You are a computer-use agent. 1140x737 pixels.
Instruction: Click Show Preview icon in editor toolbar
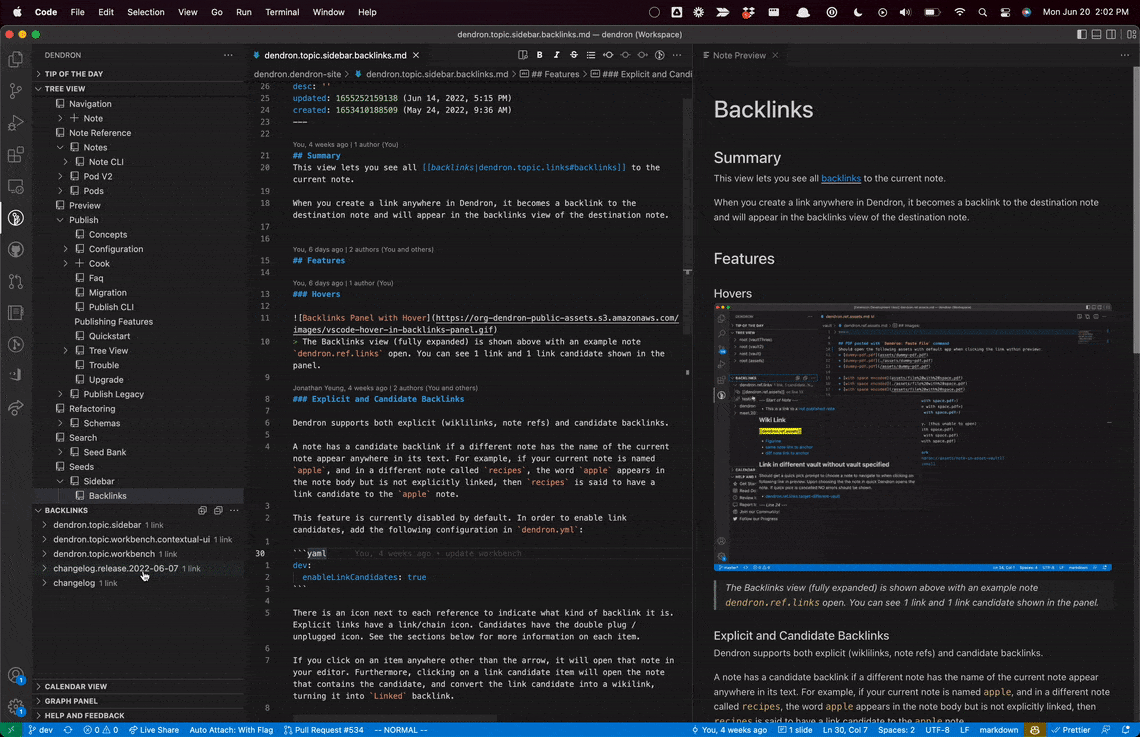[523, 55]
